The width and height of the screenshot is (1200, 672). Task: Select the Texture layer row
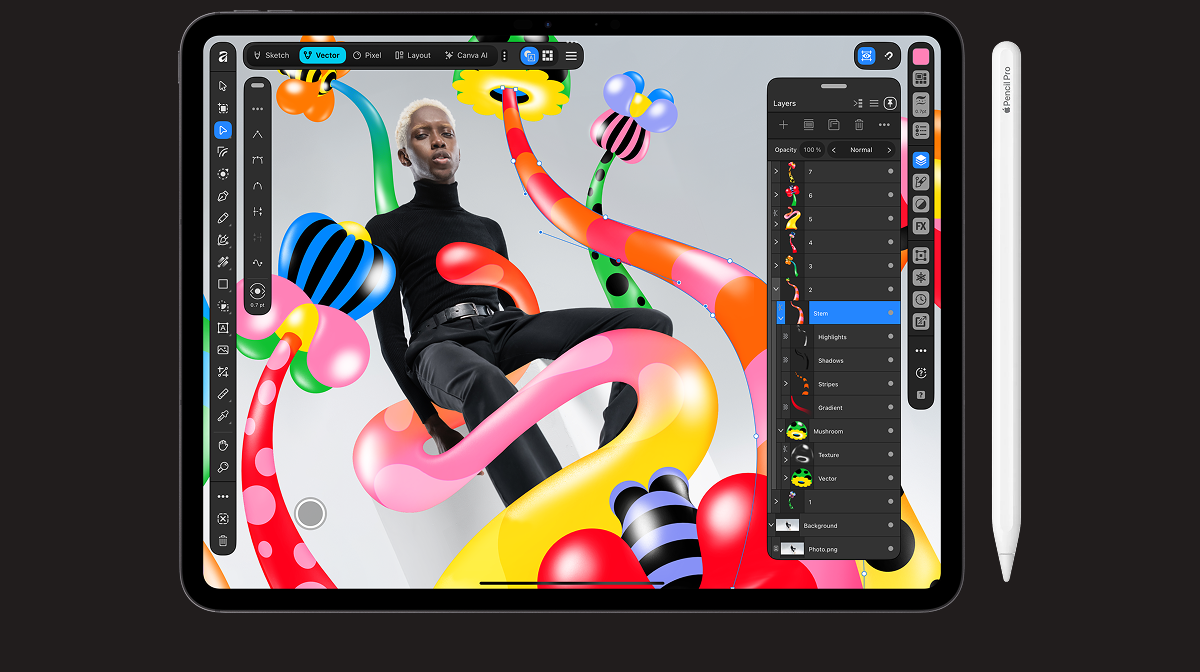point(839,455)
